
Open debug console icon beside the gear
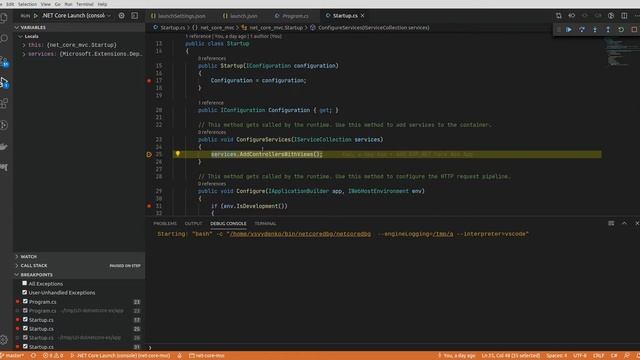click(x=135, y=16)
